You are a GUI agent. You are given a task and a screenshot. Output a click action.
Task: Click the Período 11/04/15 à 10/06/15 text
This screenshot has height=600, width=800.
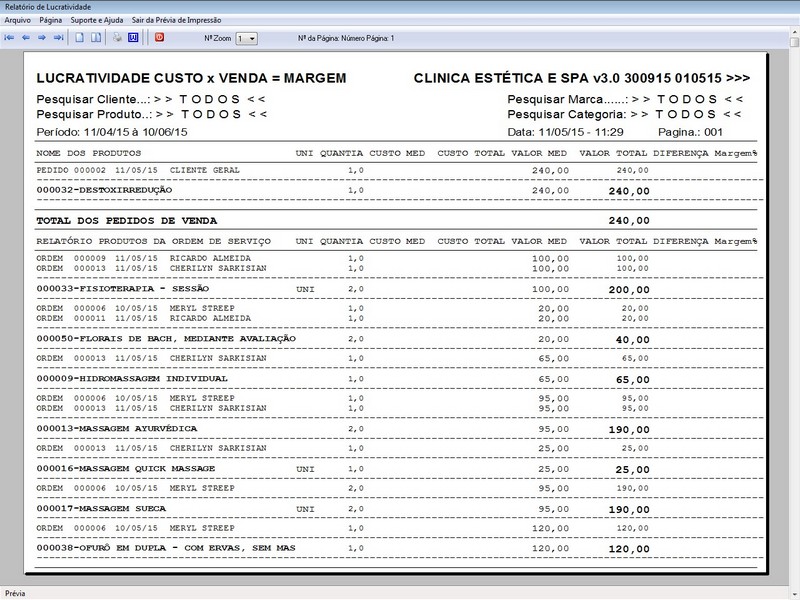coord(112,132)
